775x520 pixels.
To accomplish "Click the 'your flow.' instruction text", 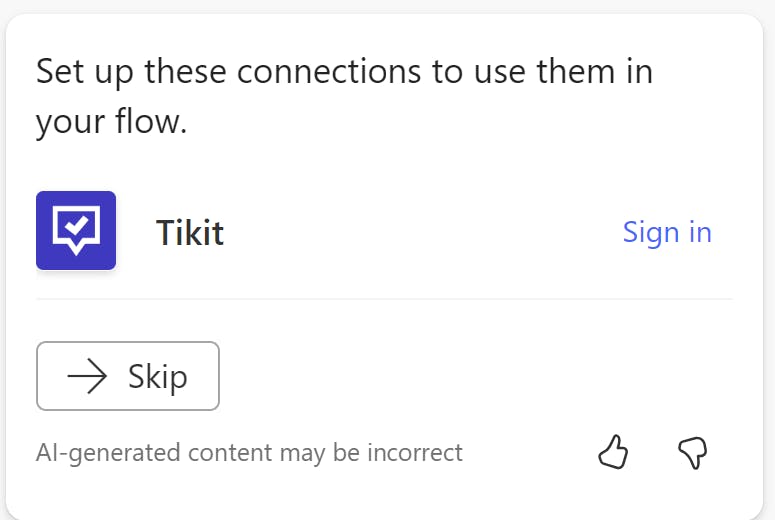I will click(112, 123).
